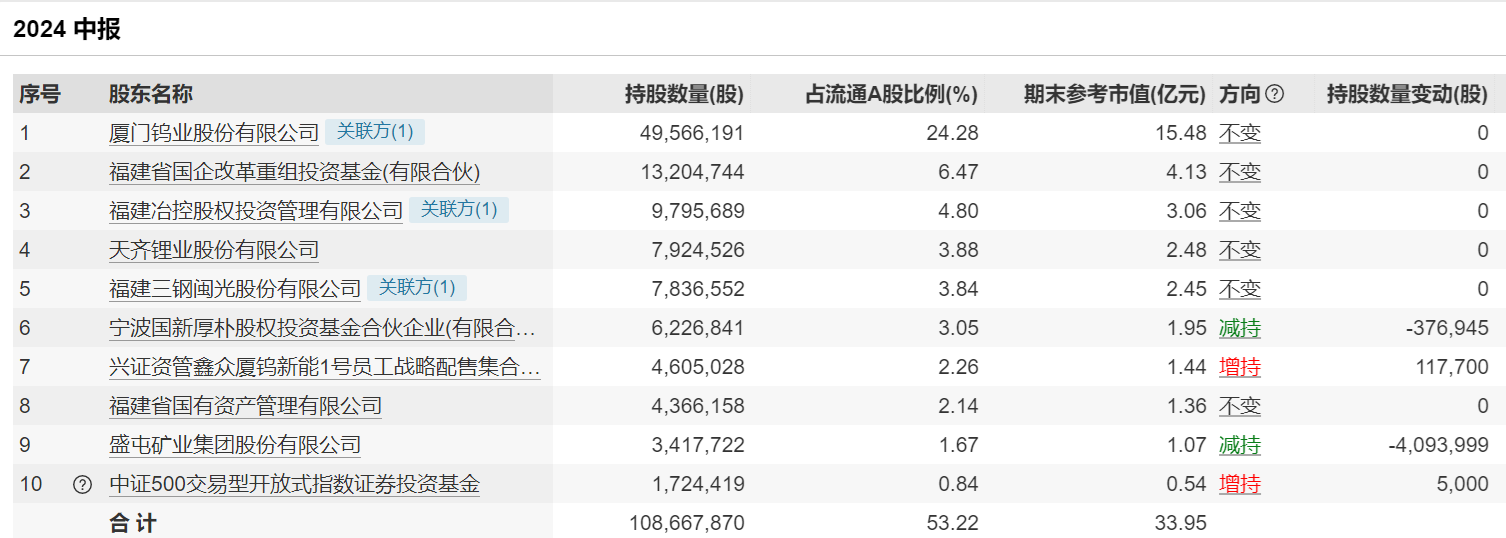Click the help icon beside 方向 header
Screen dimensions: 1506x538
pos(1274,95)
